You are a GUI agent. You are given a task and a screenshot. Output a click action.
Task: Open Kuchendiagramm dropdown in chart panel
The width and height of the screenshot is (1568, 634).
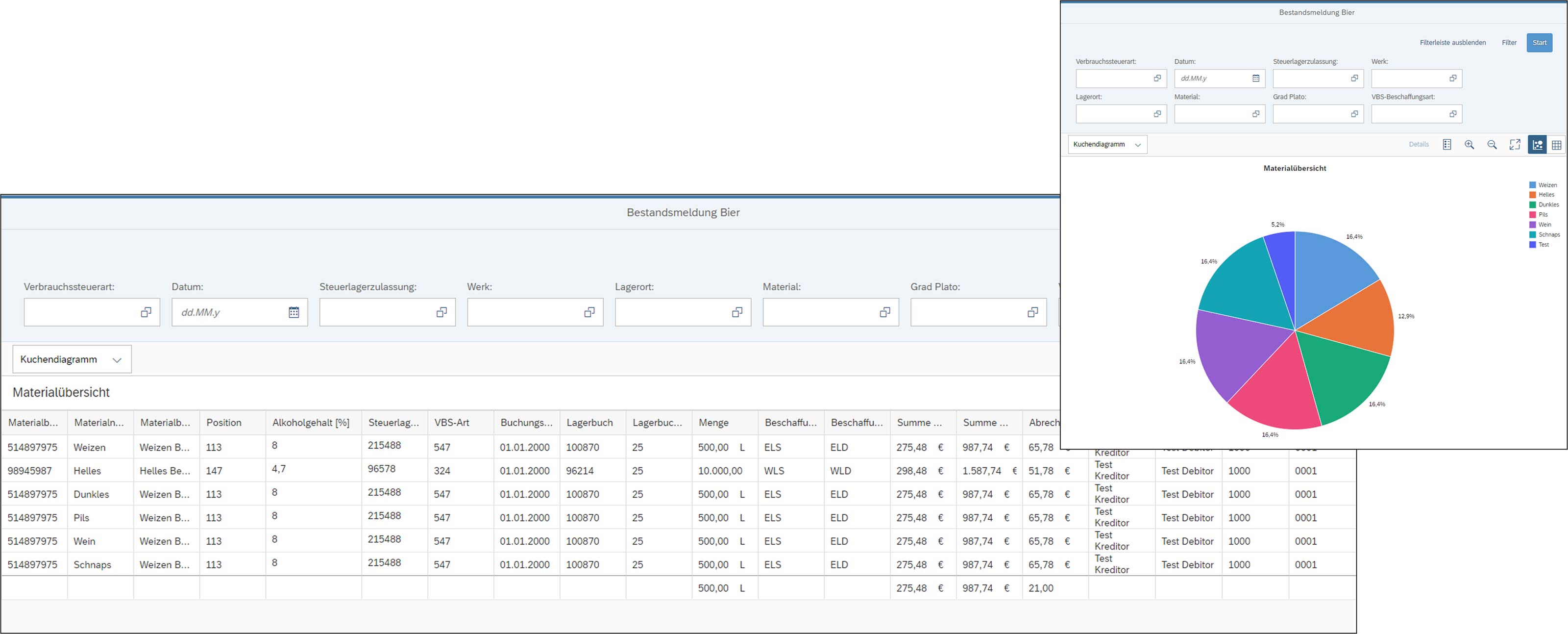pos(1107,144)
